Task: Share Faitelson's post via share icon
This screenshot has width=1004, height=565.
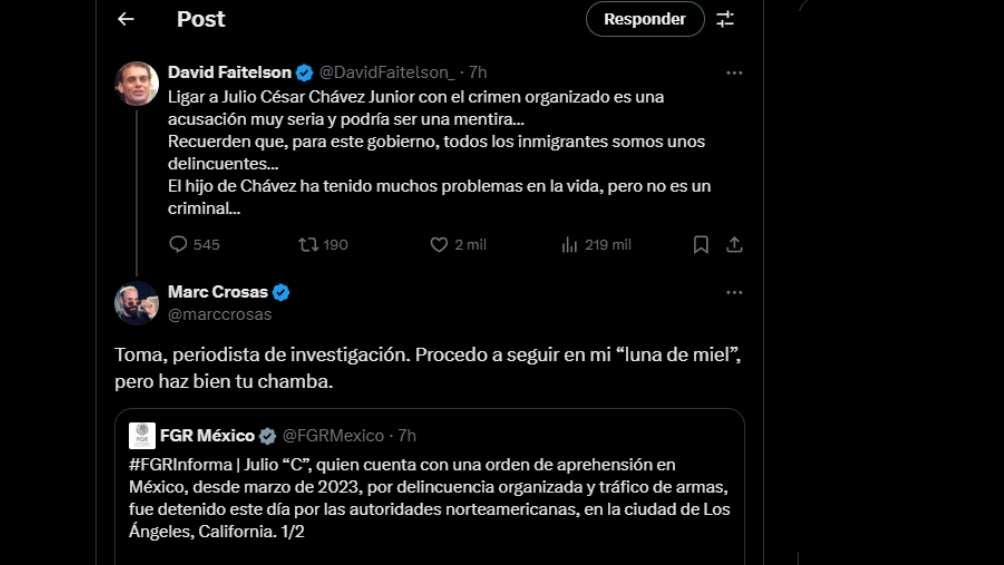Action: [734, 244]
